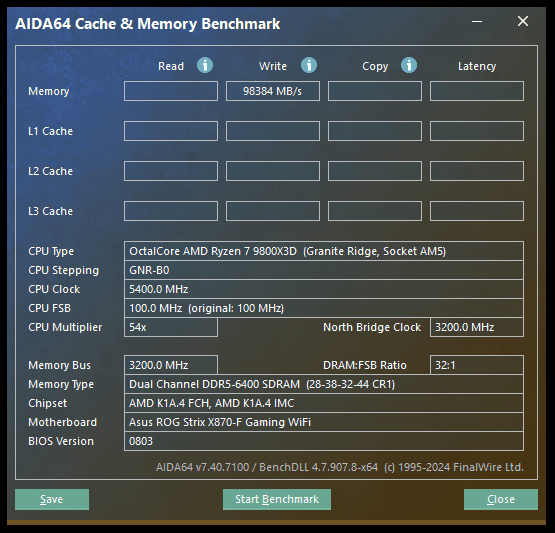Click the CPU Clock value 5400.0 MHz

tap(324, 289)
